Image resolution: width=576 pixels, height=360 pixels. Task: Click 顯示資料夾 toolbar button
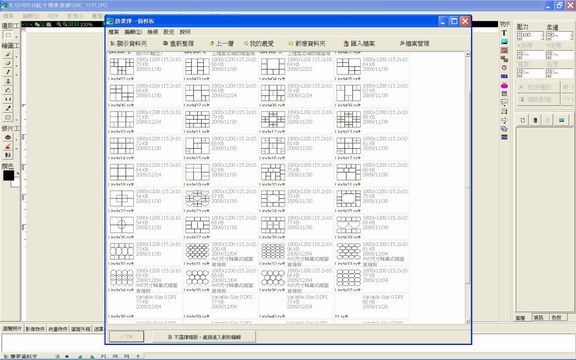(x=129, y=43)
